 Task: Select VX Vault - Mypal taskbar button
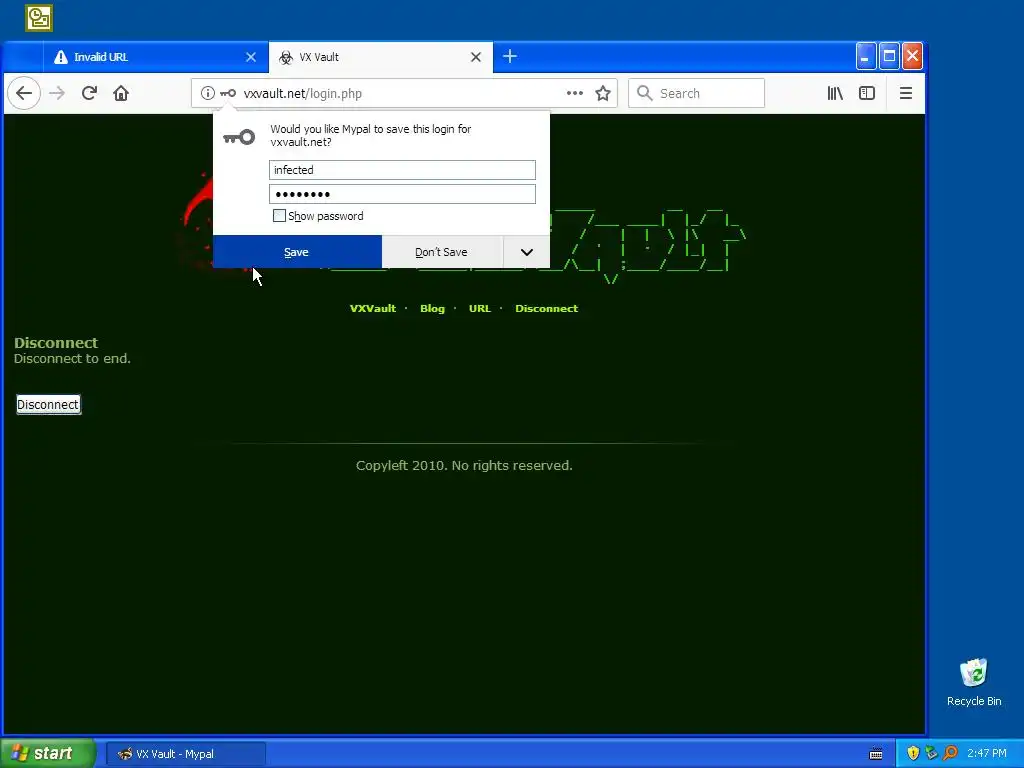pos(186,754)
